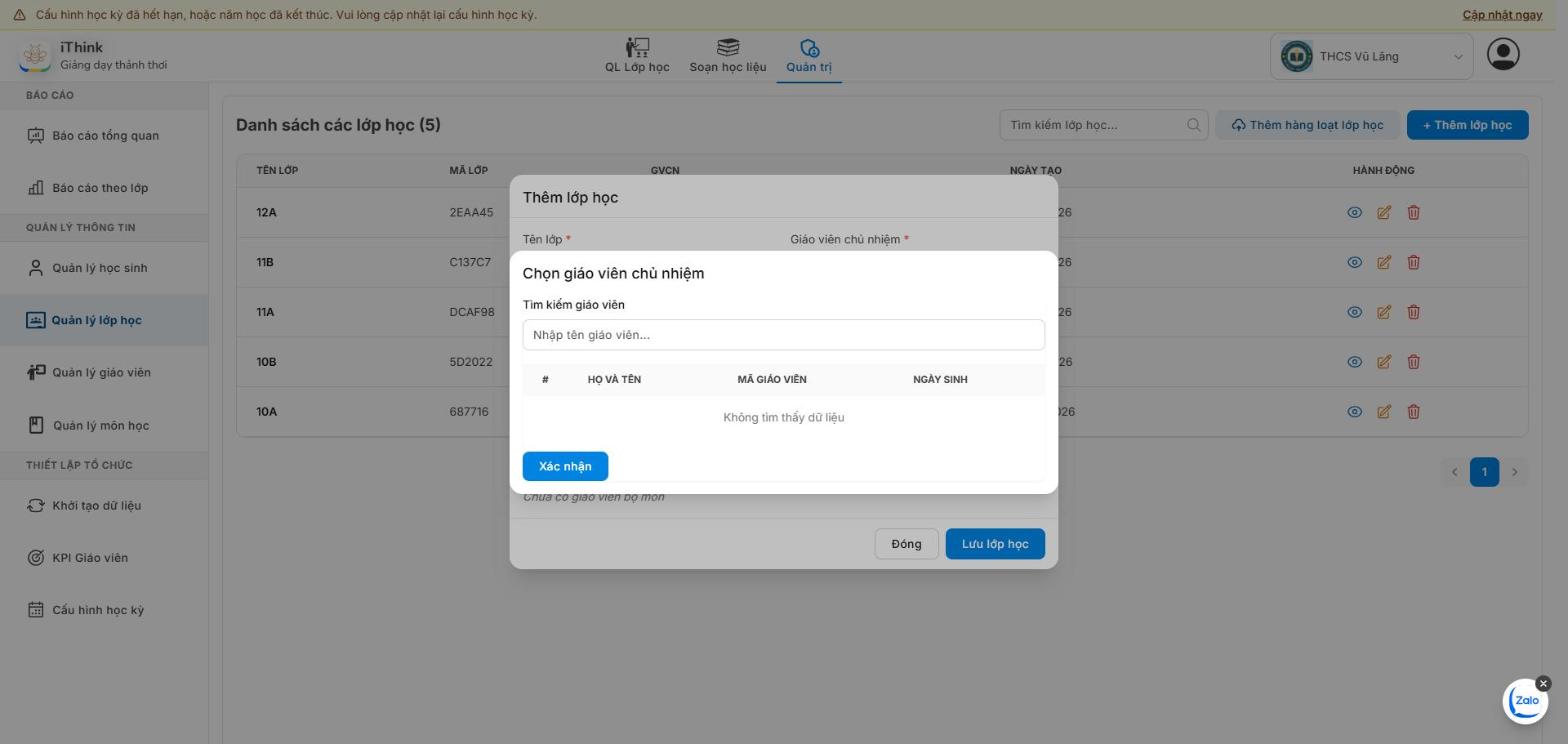Click the Cập nhật ngay link
This screenshot has width=1568, height=744.
click(x=1502, y=15)
